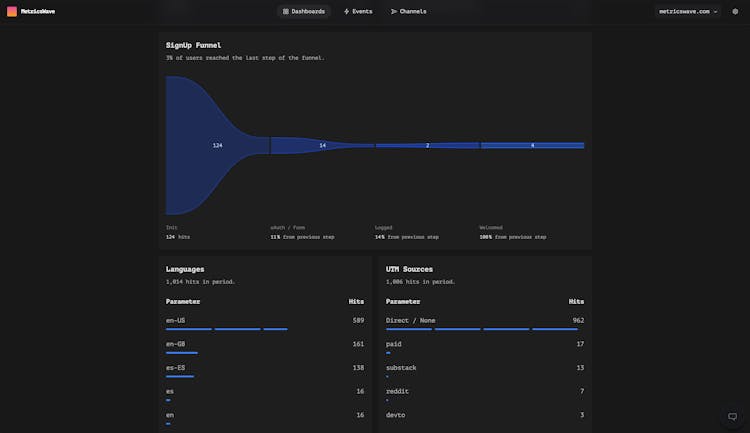Select the Logged funnel step segment
This screenshot has width=750, height=433.
(x=427, y=145)
